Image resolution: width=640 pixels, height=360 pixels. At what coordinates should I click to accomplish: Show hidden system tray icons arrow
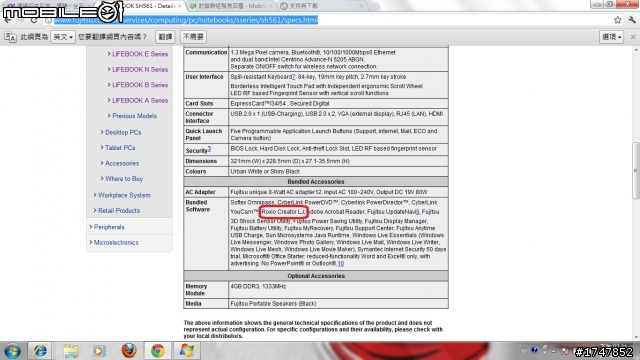click(x=553, y=351)
